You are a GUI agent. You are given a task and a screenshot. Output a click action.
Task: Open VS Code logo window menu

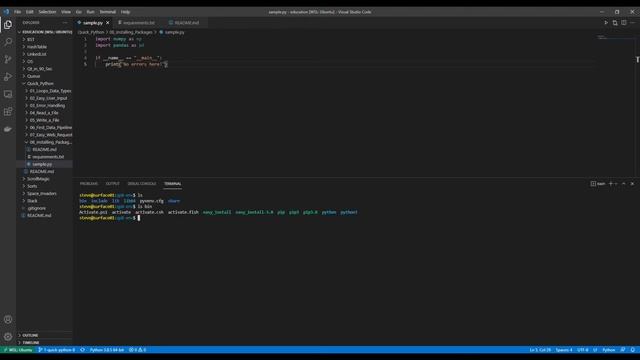coord(6,12)
